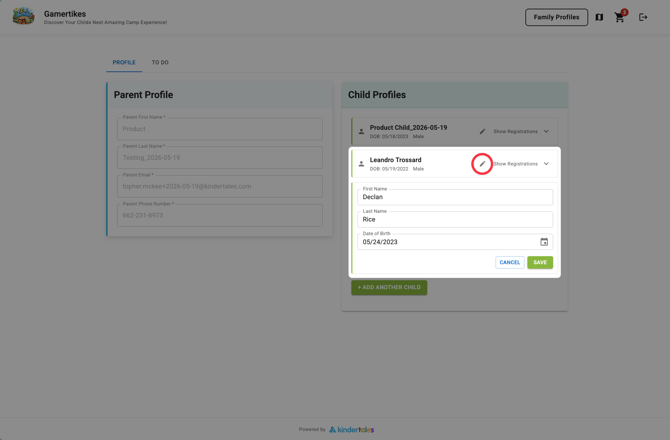
Task: Open the Date of Birth calendar icon
Action: [544, 242]
